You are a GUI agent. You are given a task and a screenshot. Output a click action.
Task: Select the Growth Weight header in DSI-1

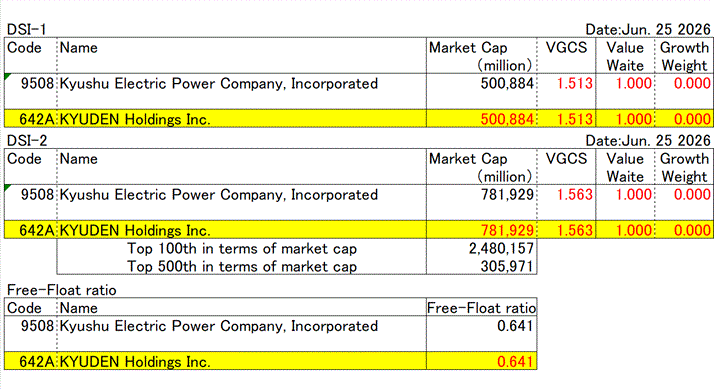[684, 56]
